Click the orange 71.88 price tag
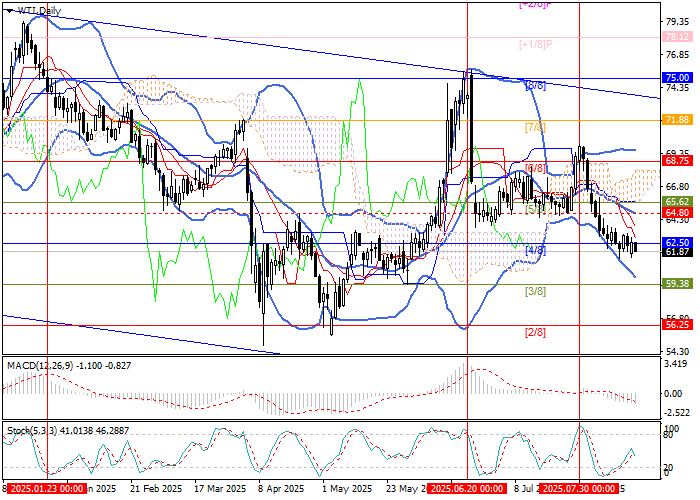Image resolution: width=700 pixels, height=500 pixels. [x=677, y=119]
